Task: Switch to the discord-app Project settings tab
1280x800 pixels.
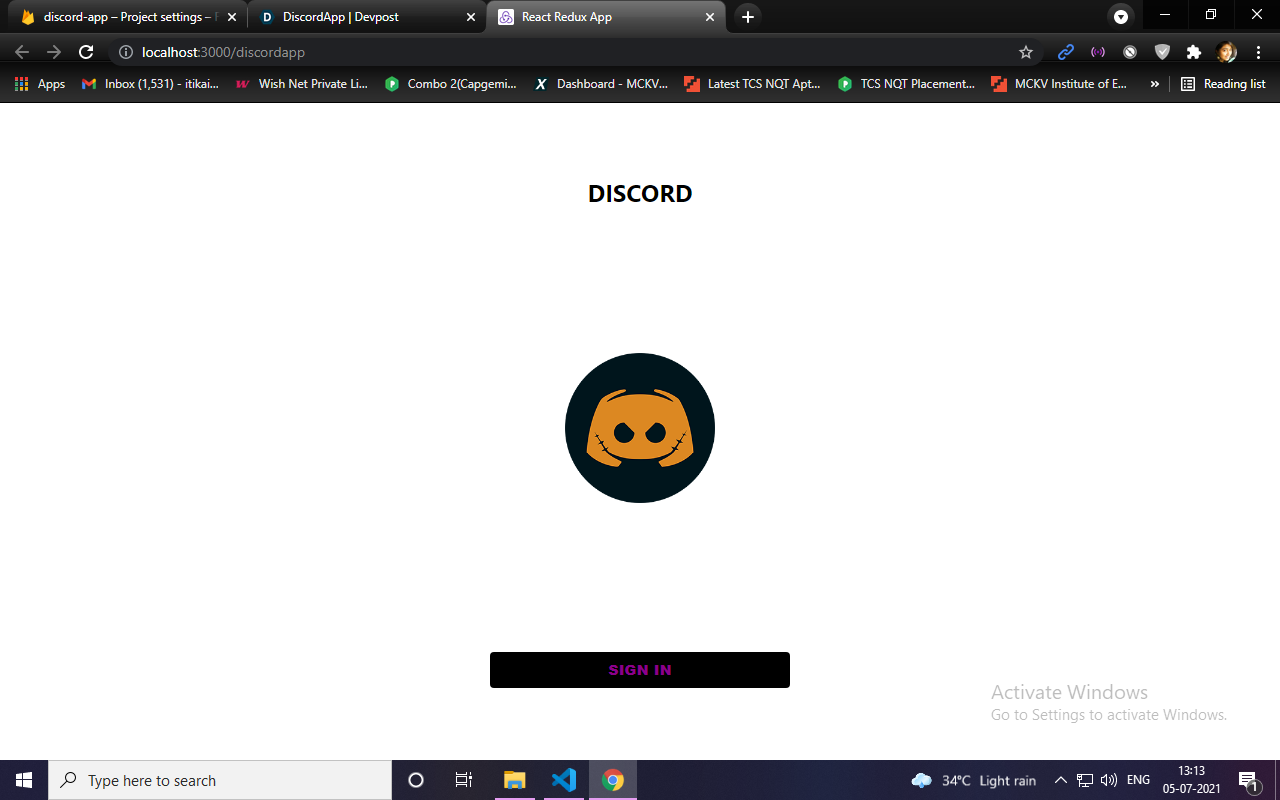Action: pos(128,17)
